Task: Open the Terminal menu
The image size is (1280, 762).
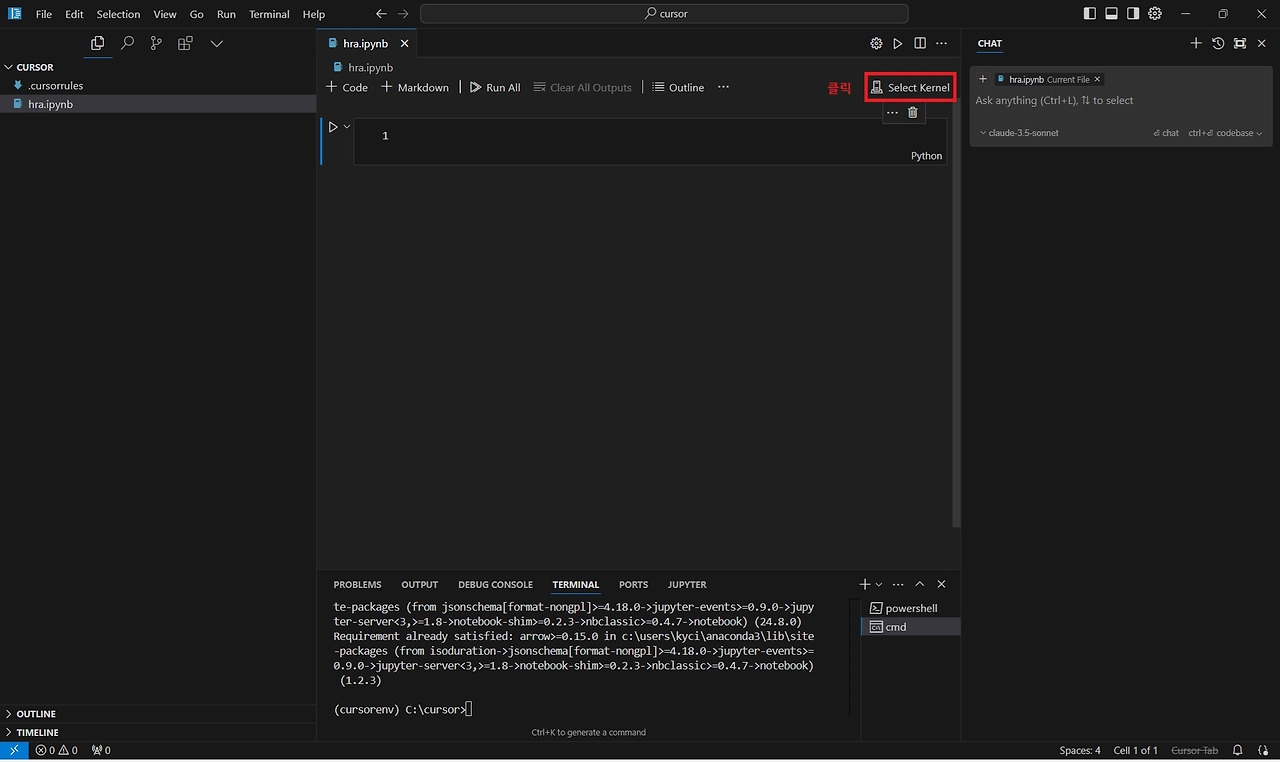Action: point(269,14)
